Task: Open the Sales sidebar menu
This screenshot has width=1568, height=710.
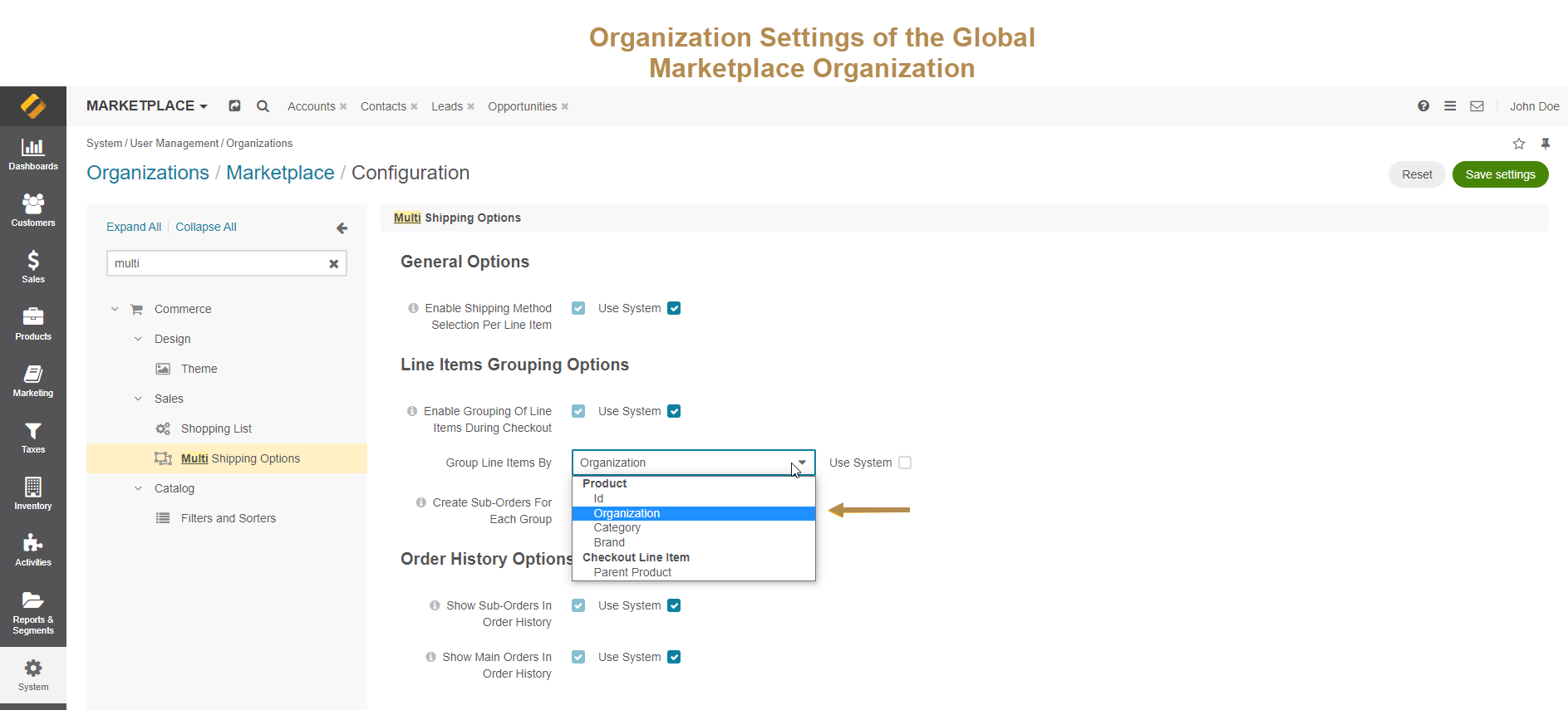Action: [33, 267]
